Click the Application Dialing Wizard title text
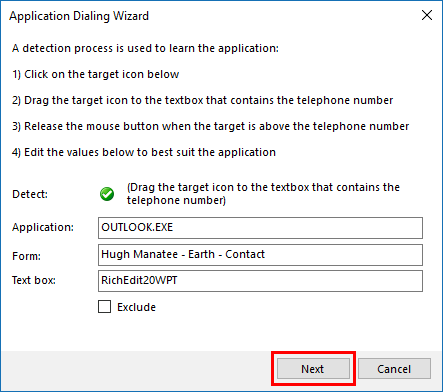Viewport: 443px width, 392px height. (79, 16)
